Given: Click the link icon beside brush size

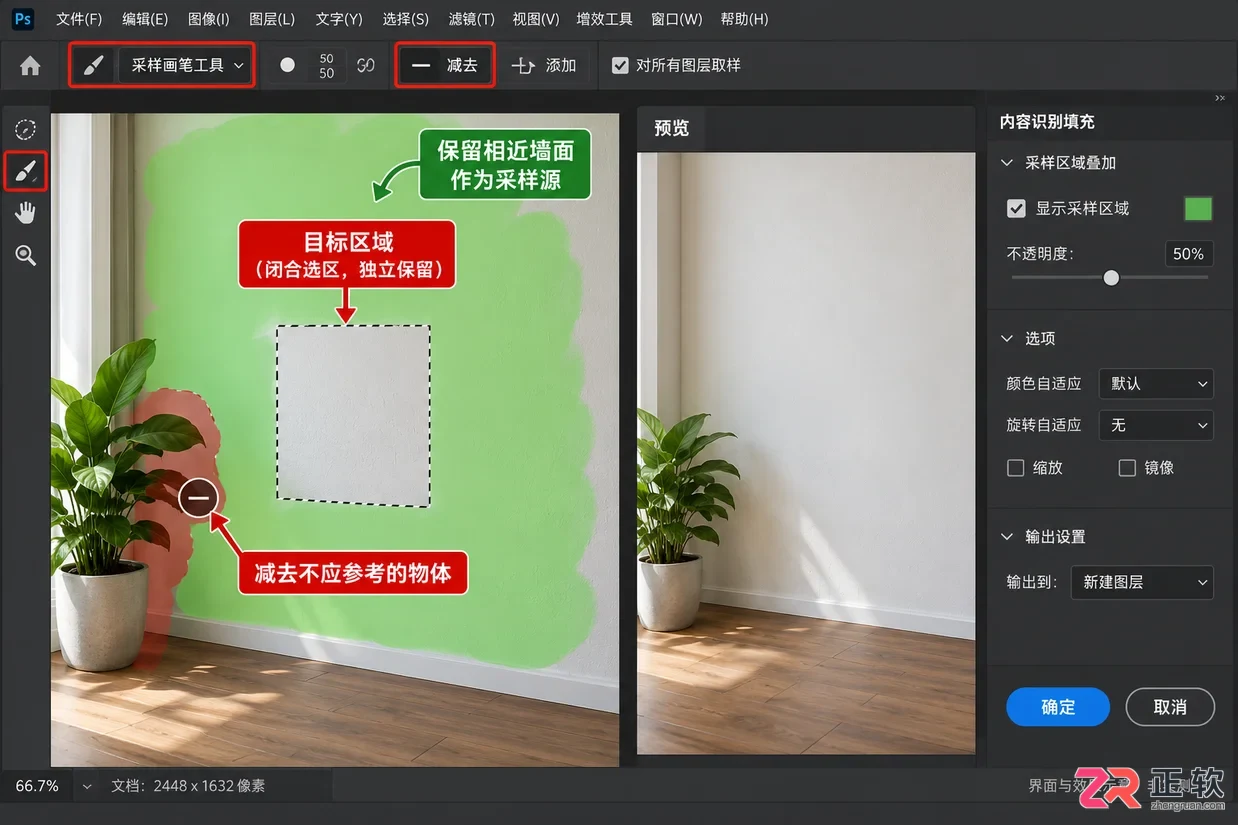Looking at the screenshot, I should (x=366, y=65).
